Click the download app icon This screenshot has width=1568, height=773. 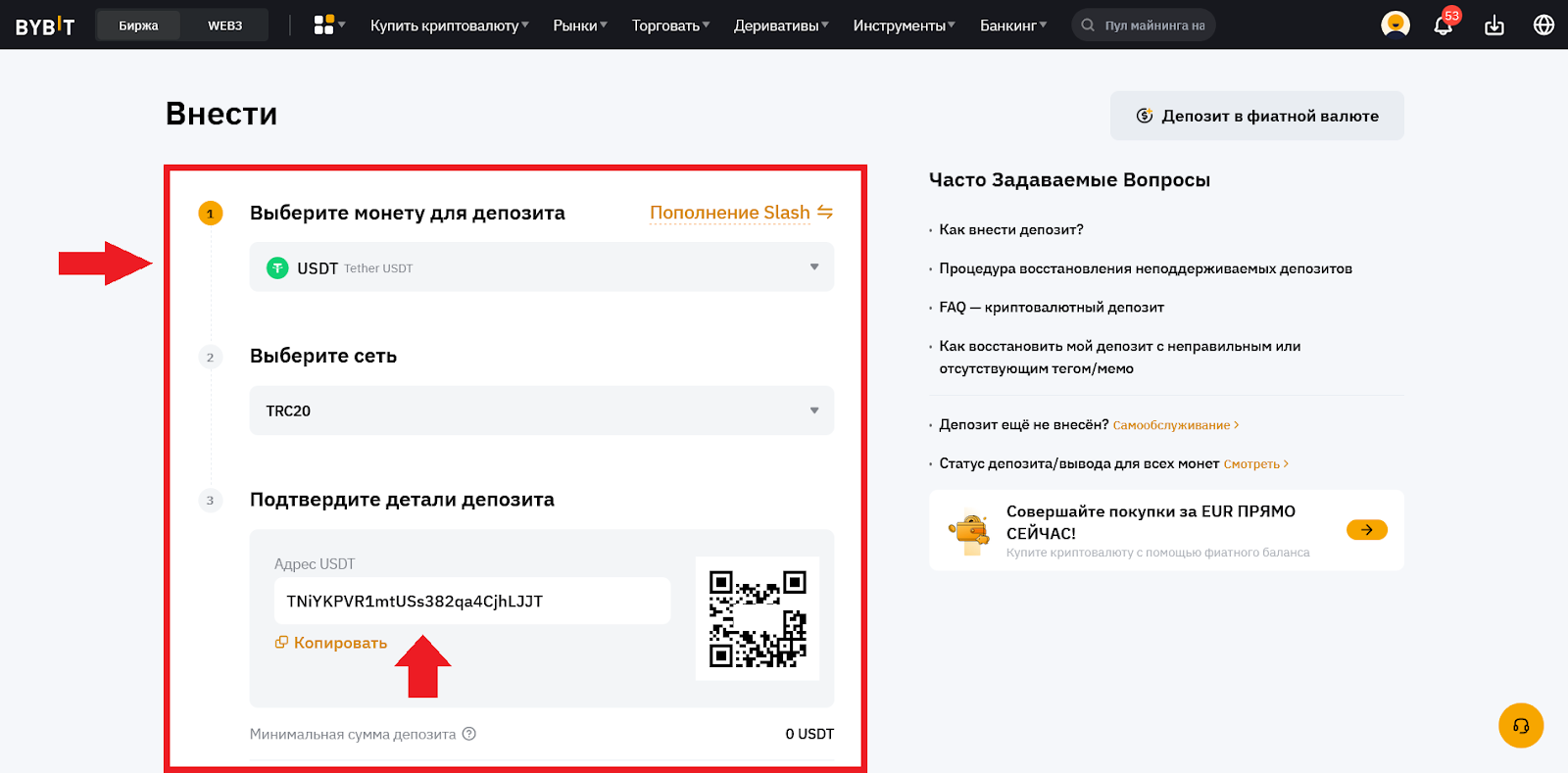(1494, 25)
